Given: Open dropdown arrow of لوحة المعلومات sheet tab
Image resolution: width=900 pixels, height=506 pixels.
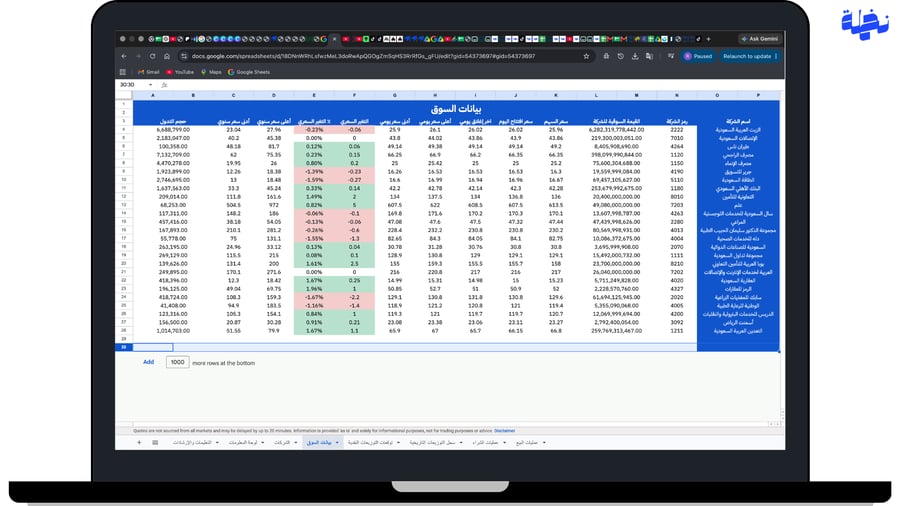Looking at the screenshot, I should pyautogui.click(x=262, y=442).
